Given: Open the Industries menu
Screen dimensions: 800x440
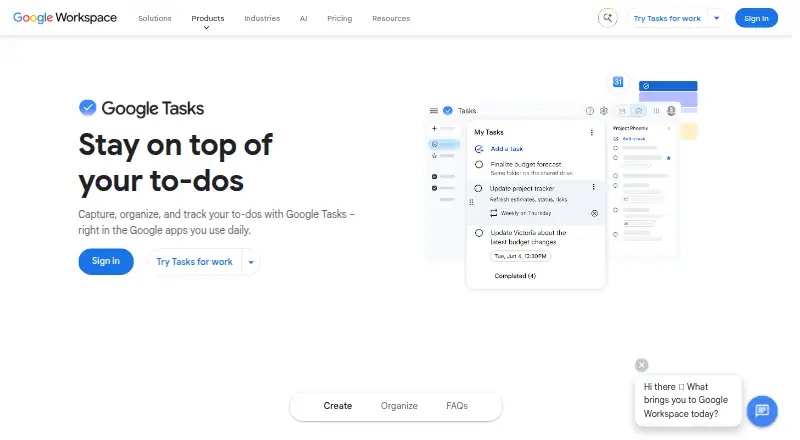Looking at the screenshot, I should [262, 18].
